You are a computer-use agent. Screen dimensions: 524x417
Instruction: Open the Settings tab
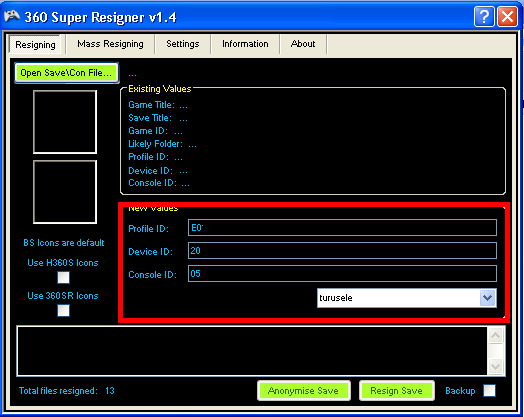(182, 44)
